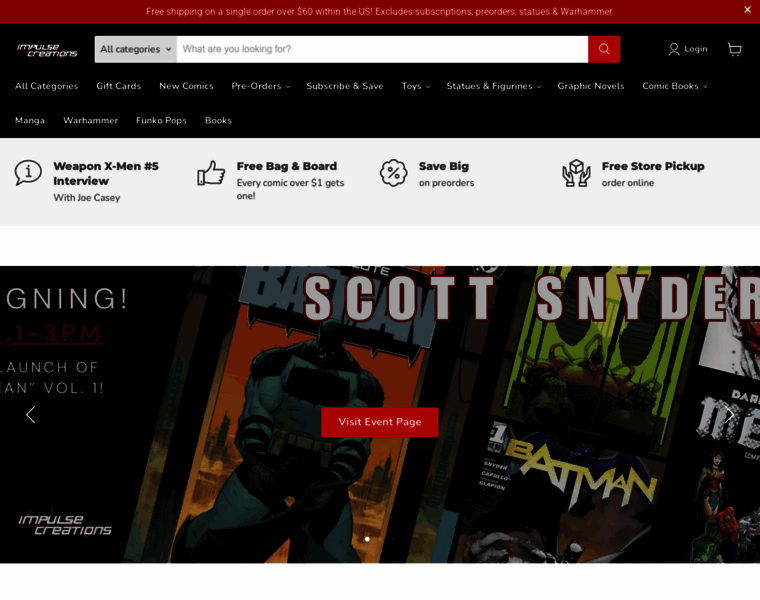Open Gift Cards nav item

tap(118, 86)
